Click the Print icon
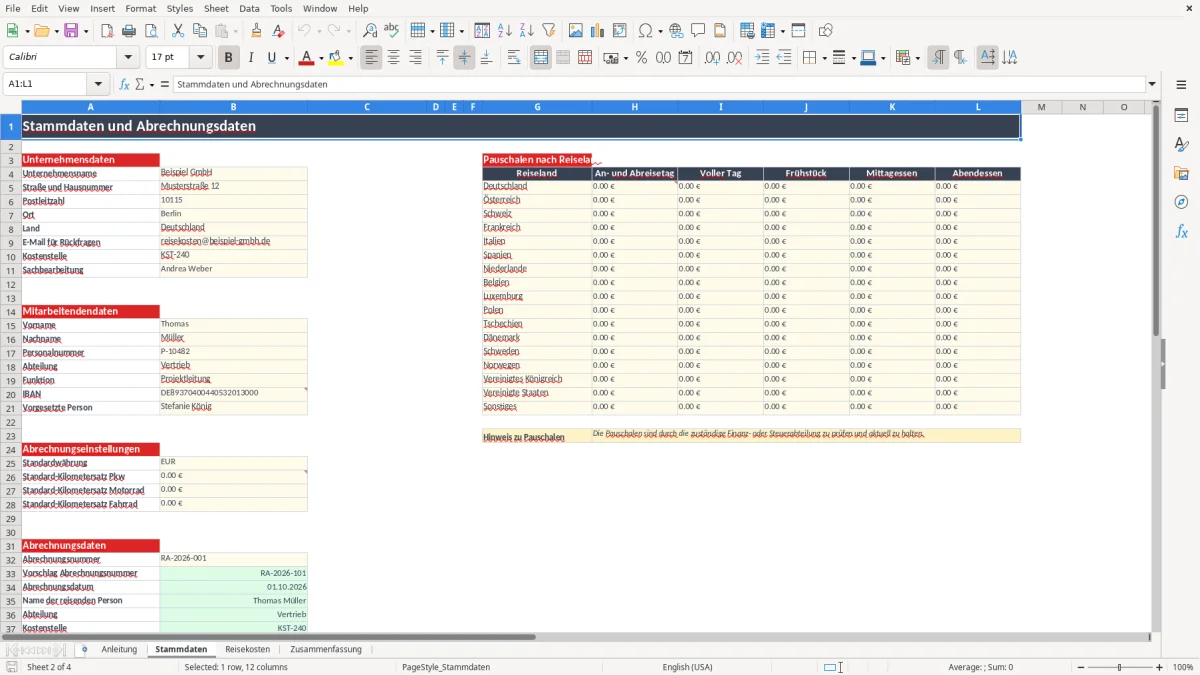Viewport: 1200px width, 675px height. [x=129, y=31]
